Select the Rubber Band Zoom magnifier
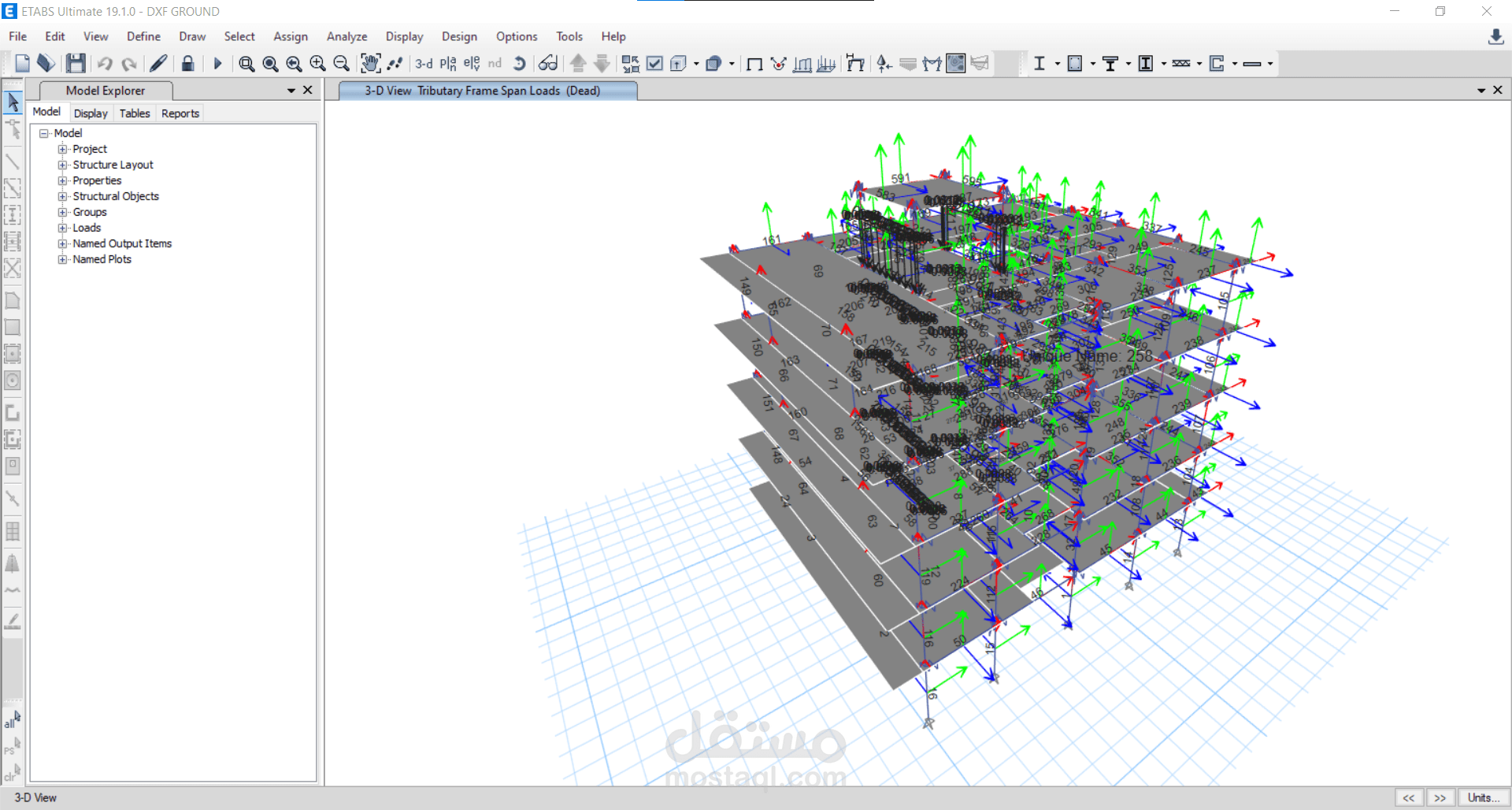1512x810 pixels. (246, 64)
